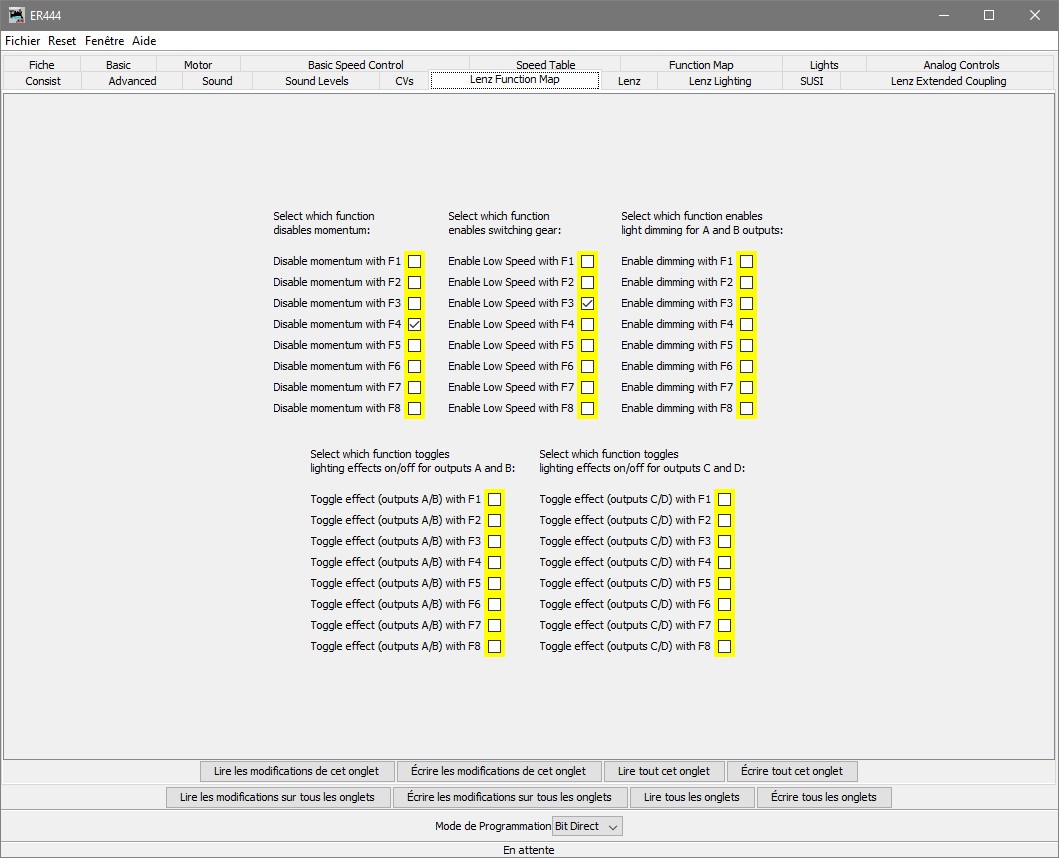Open the Analog Controls tab

pyautogui.click(x=960, y=65)
